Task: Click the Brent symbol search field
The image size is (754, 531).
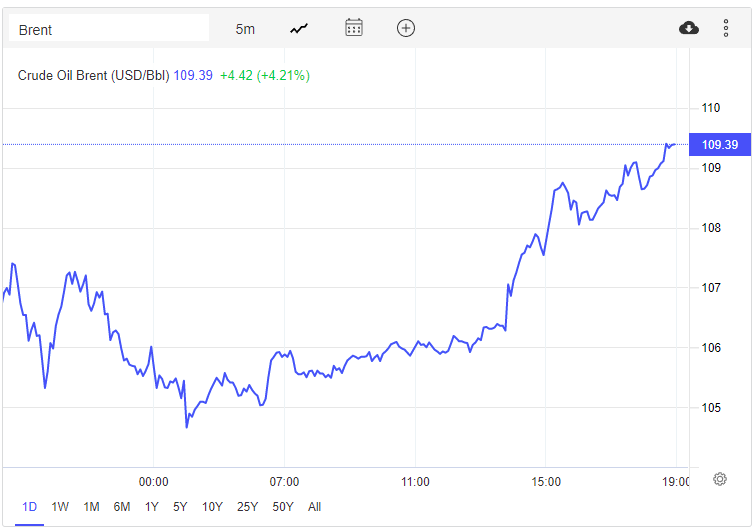Action: point(108,29)
